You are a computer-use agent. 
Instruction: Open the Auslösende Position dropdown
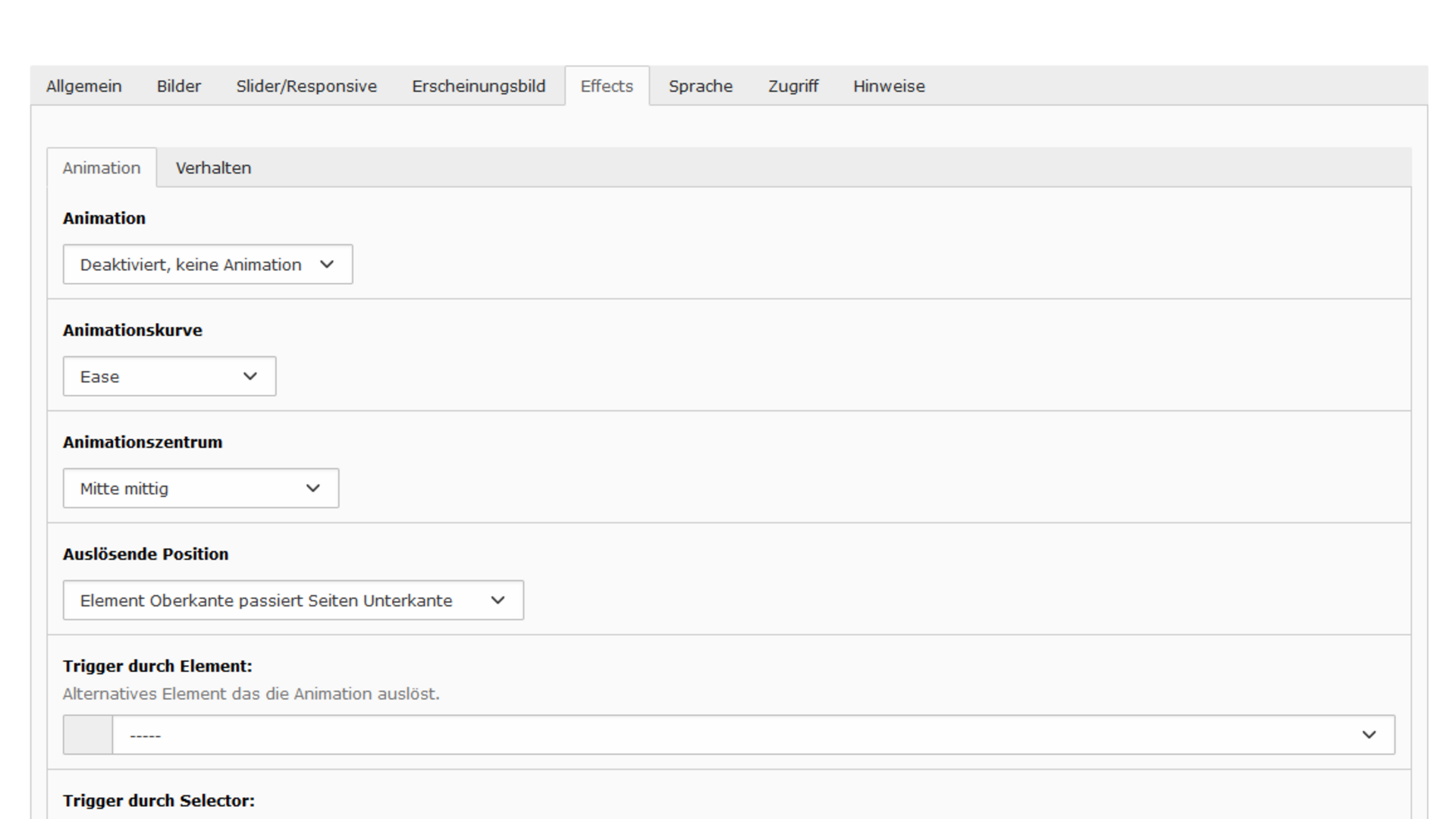point(293,601)
